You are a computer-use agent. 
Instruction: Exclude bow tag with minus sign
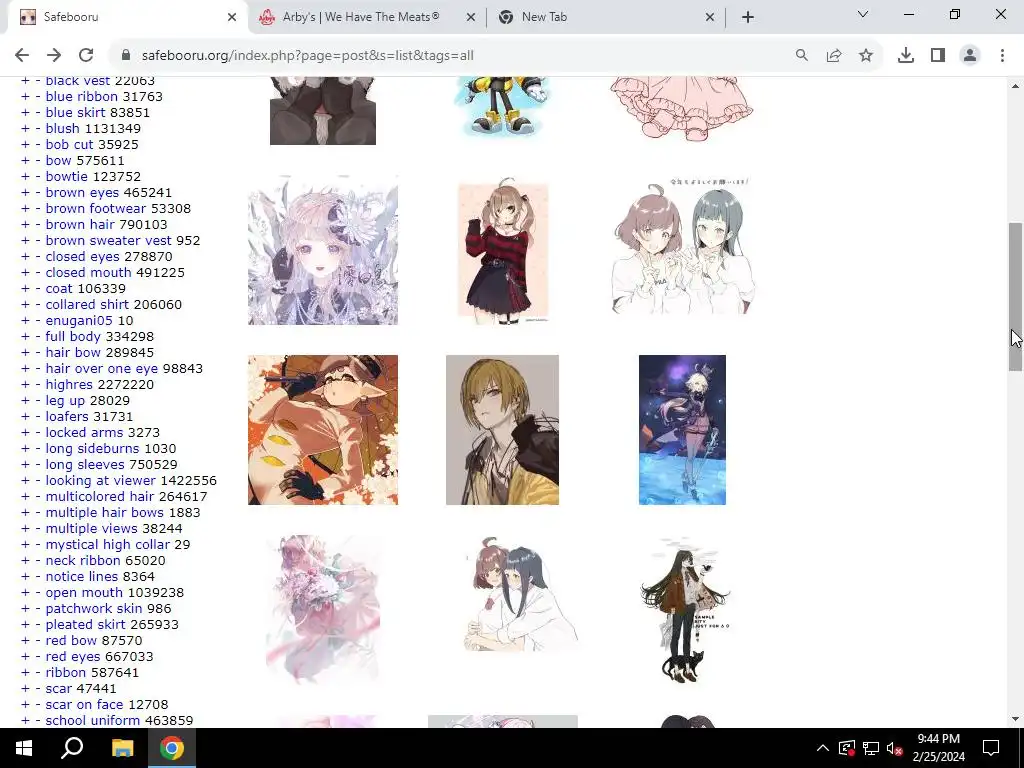[x=38, y=161]
